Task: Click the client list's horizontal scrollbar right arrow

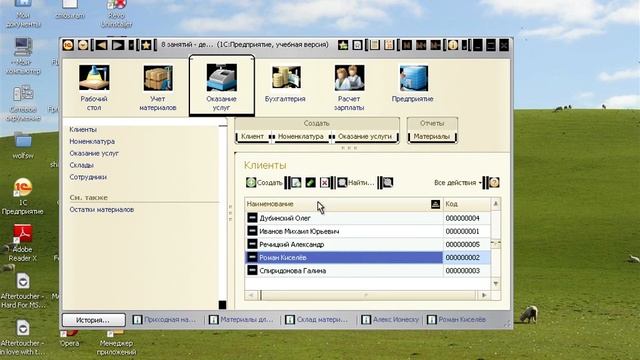Action: (484, 295)
